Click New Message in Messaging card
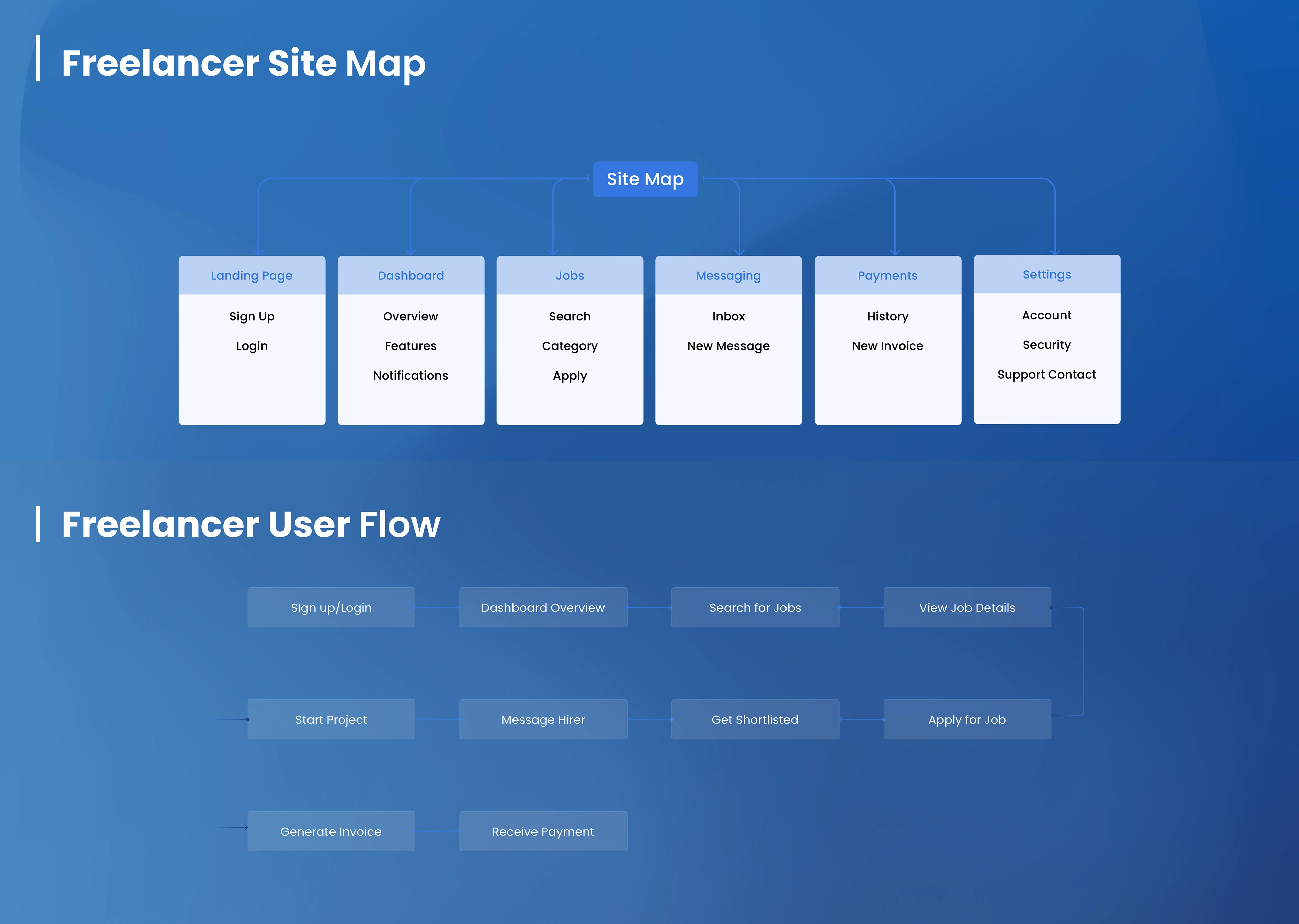Image resolution: width=1299 pixels, height=924 pixels. click(x=729, y=346)
